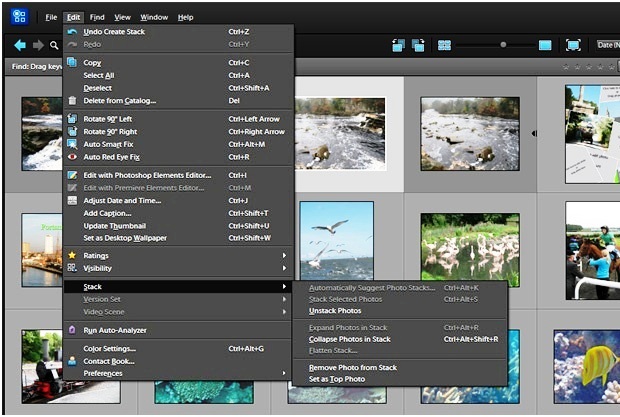Choose Auto Red Eye Fix eye icon
The width and height of the screenshot is (620, 417).
click(x=72, y=157)
